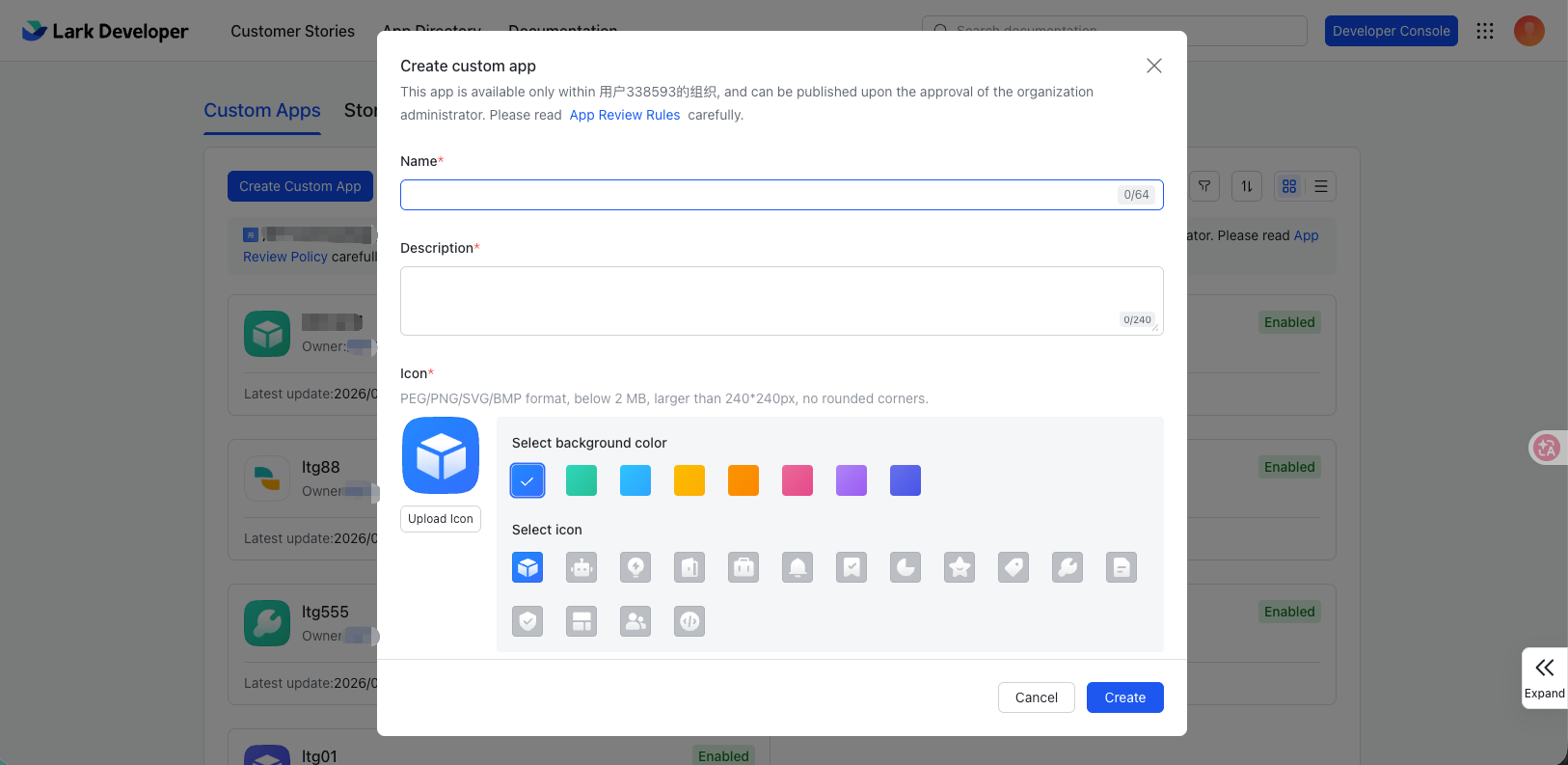Select the wrench icon
The width and height of the screenshot is (1568, 765).
[1068, 567]
